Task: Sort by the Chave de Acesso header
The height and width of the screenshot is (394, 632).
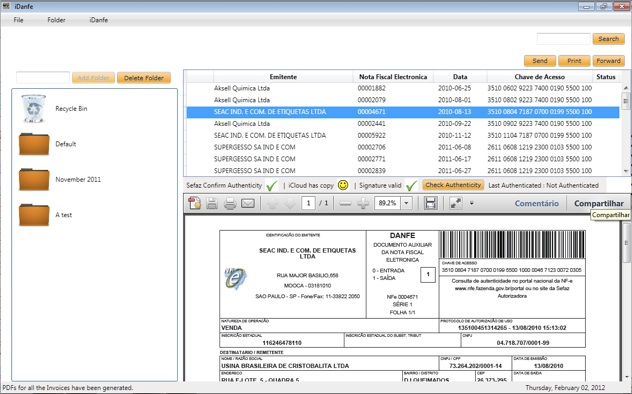Action: coord(539,77)
